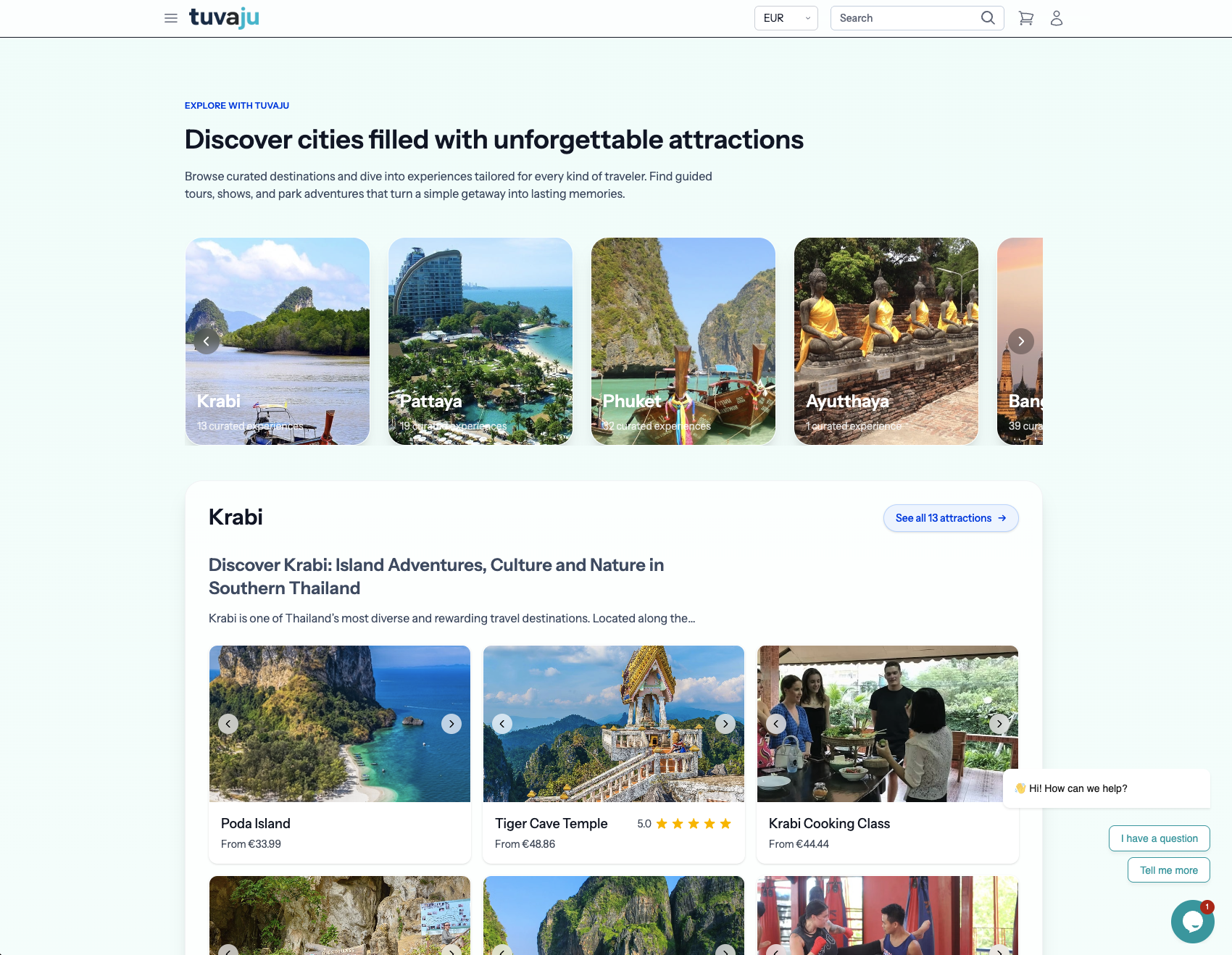Click 'Hi! How can we help?' chat message
Viewport: 1232px width, 955px height.
(1107, 788)
